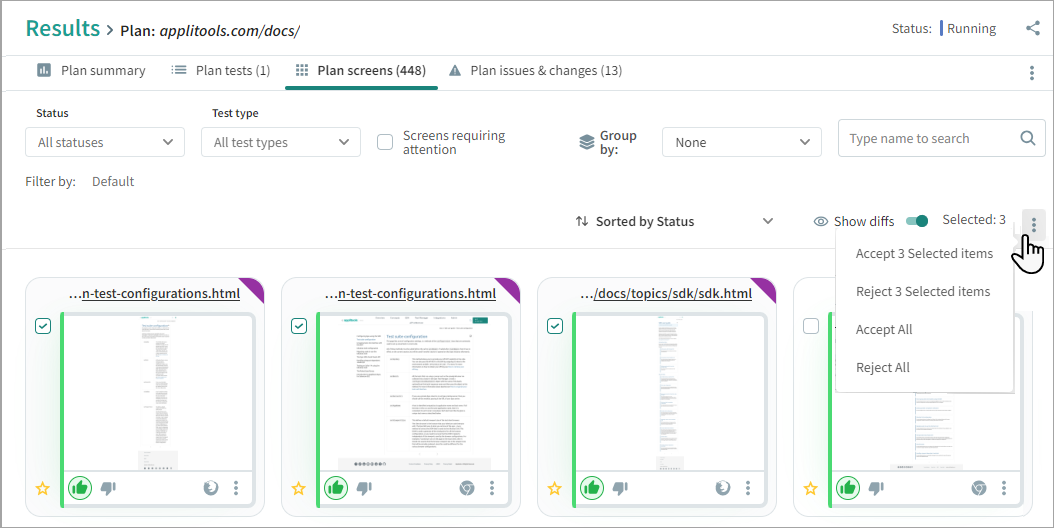Switch to the Plan summary tab
This screenshot has width=1054, height=528.
coord(91,71)
